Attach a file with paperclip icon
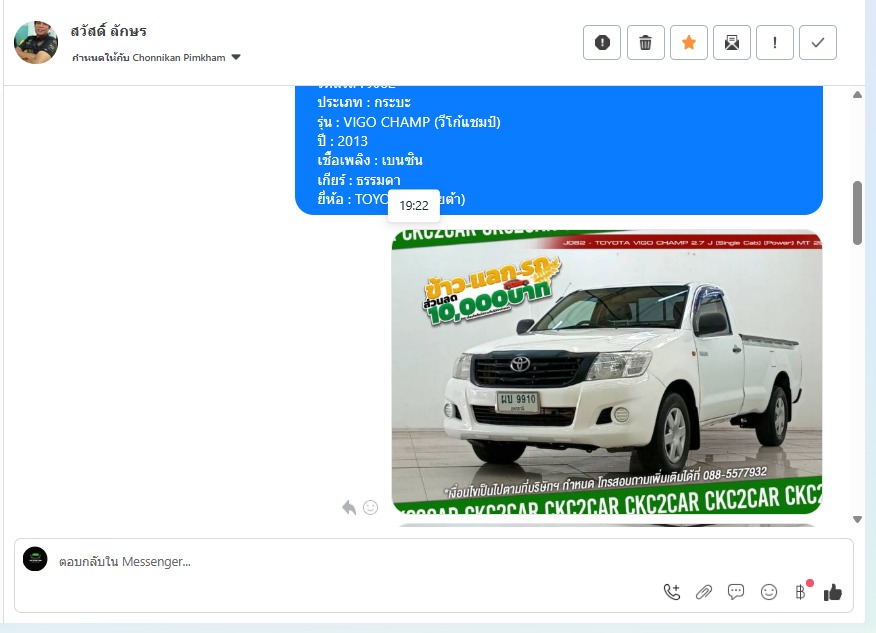 [x=704, y=592]
